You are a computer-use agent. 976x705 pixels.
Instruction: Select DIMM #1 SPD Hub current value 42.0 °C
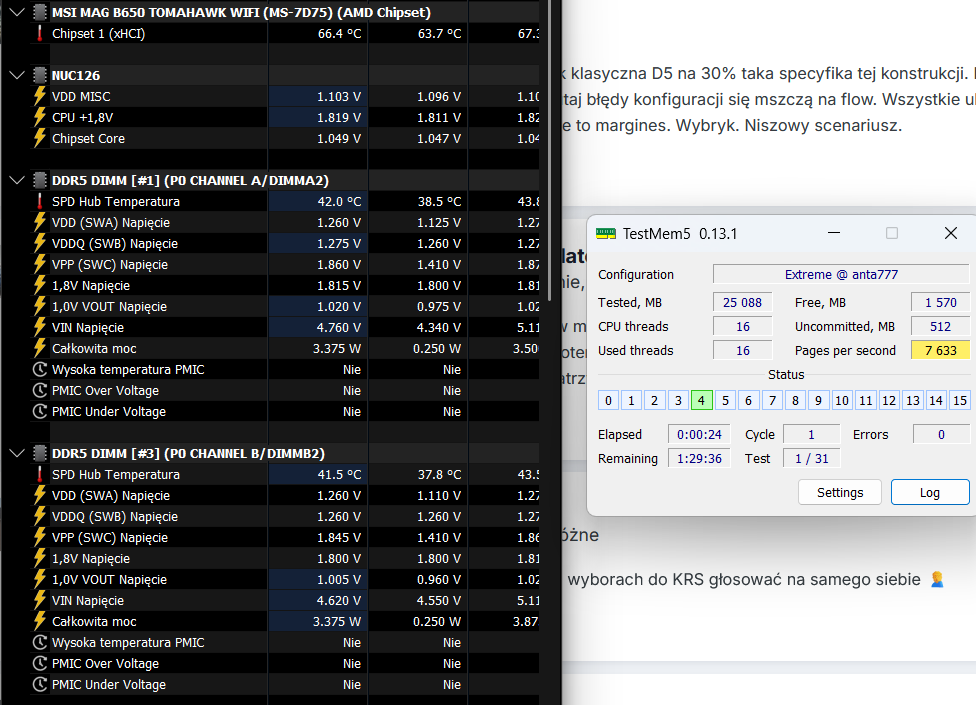tap(339, 201)
